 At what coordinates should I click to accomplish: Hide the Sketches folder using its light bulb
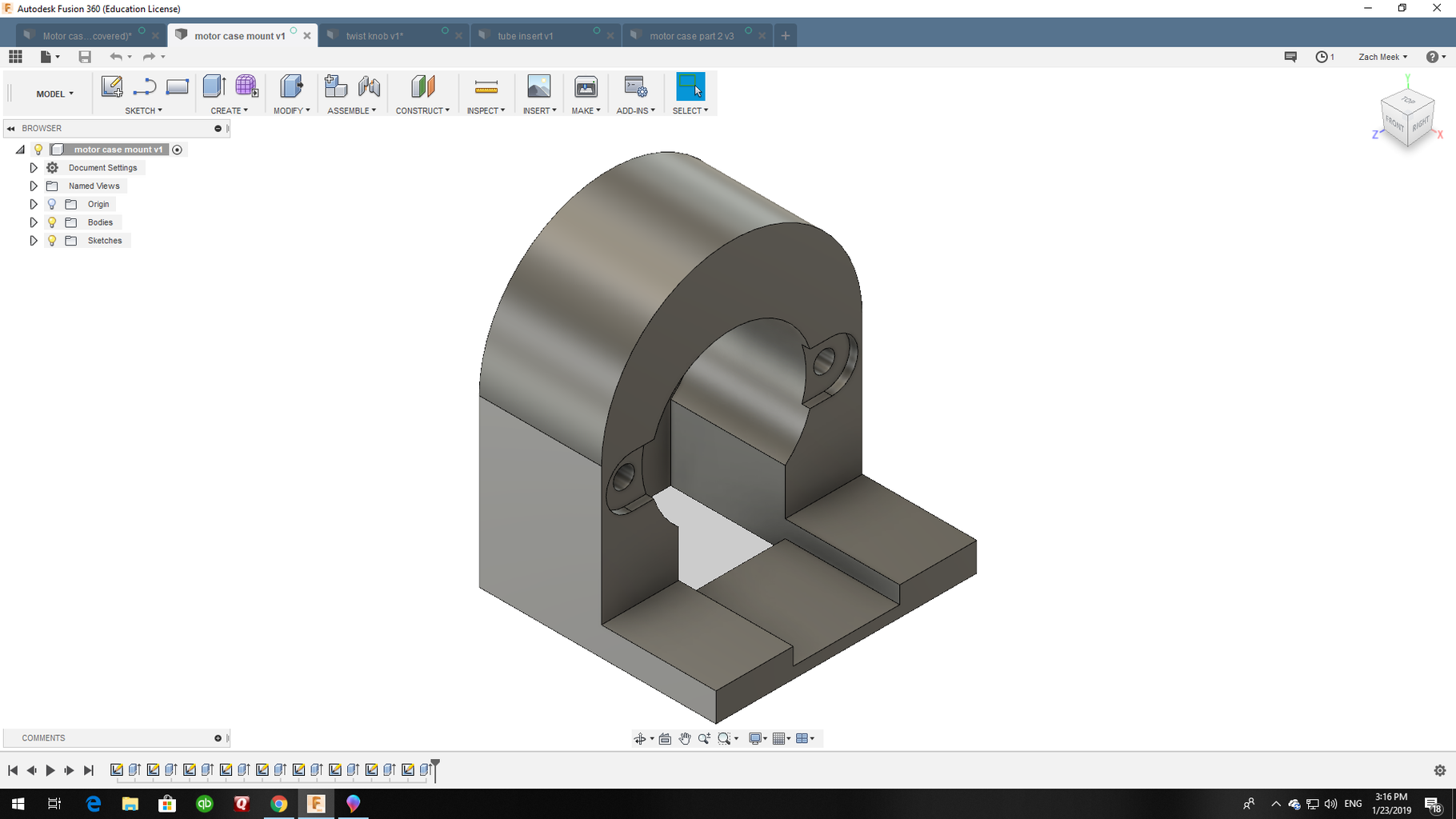tap(52, 241)
